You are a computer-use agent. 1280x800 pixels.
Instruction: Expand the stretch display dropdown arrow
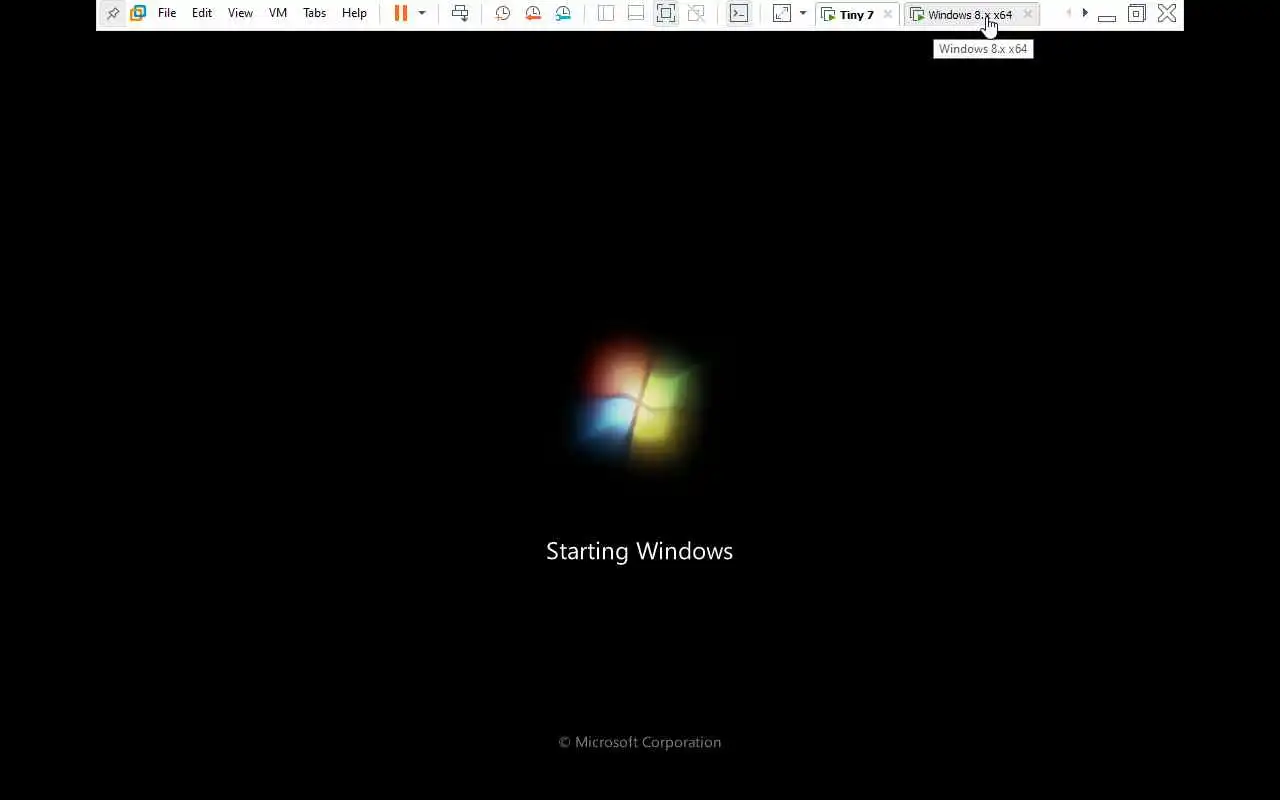pos(803,14)
